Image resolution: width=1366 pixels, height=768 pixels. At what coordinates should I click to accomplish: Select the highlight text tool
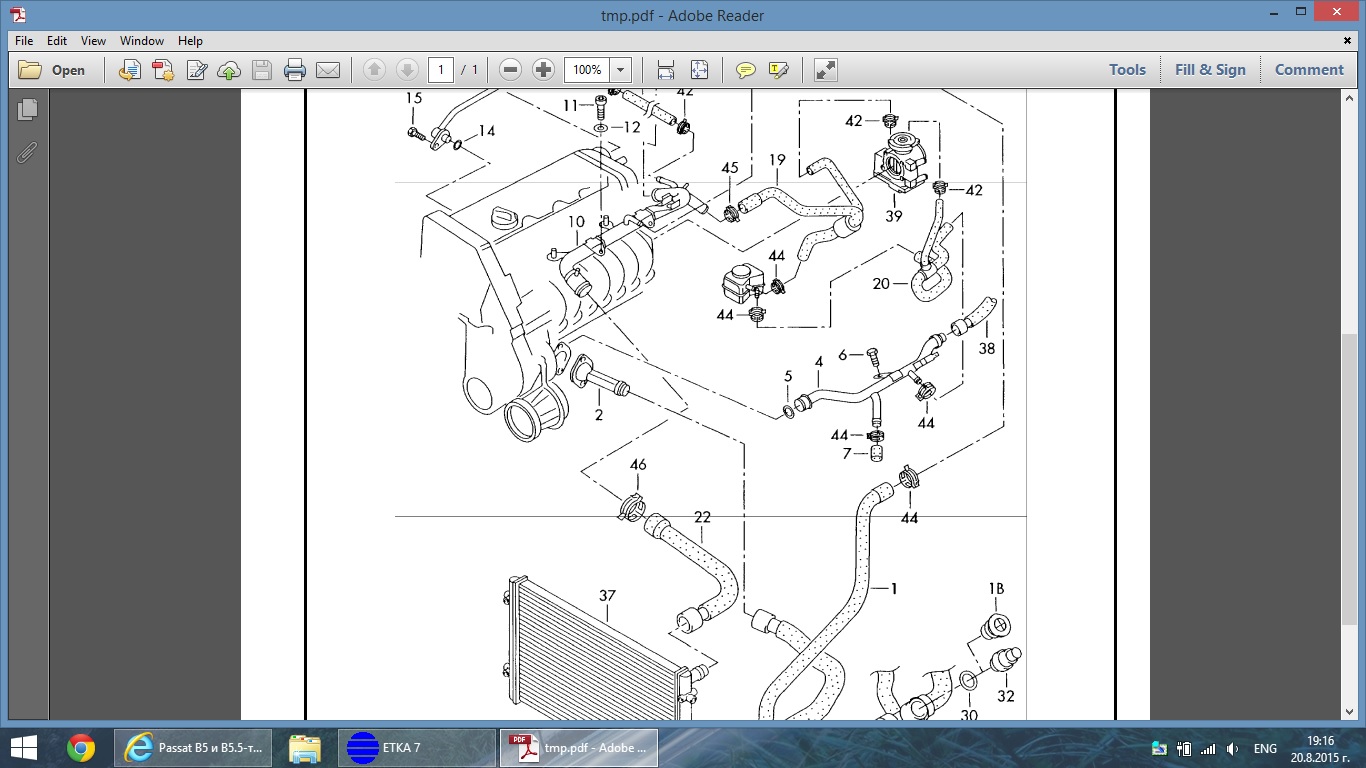(x=778, y=70)
